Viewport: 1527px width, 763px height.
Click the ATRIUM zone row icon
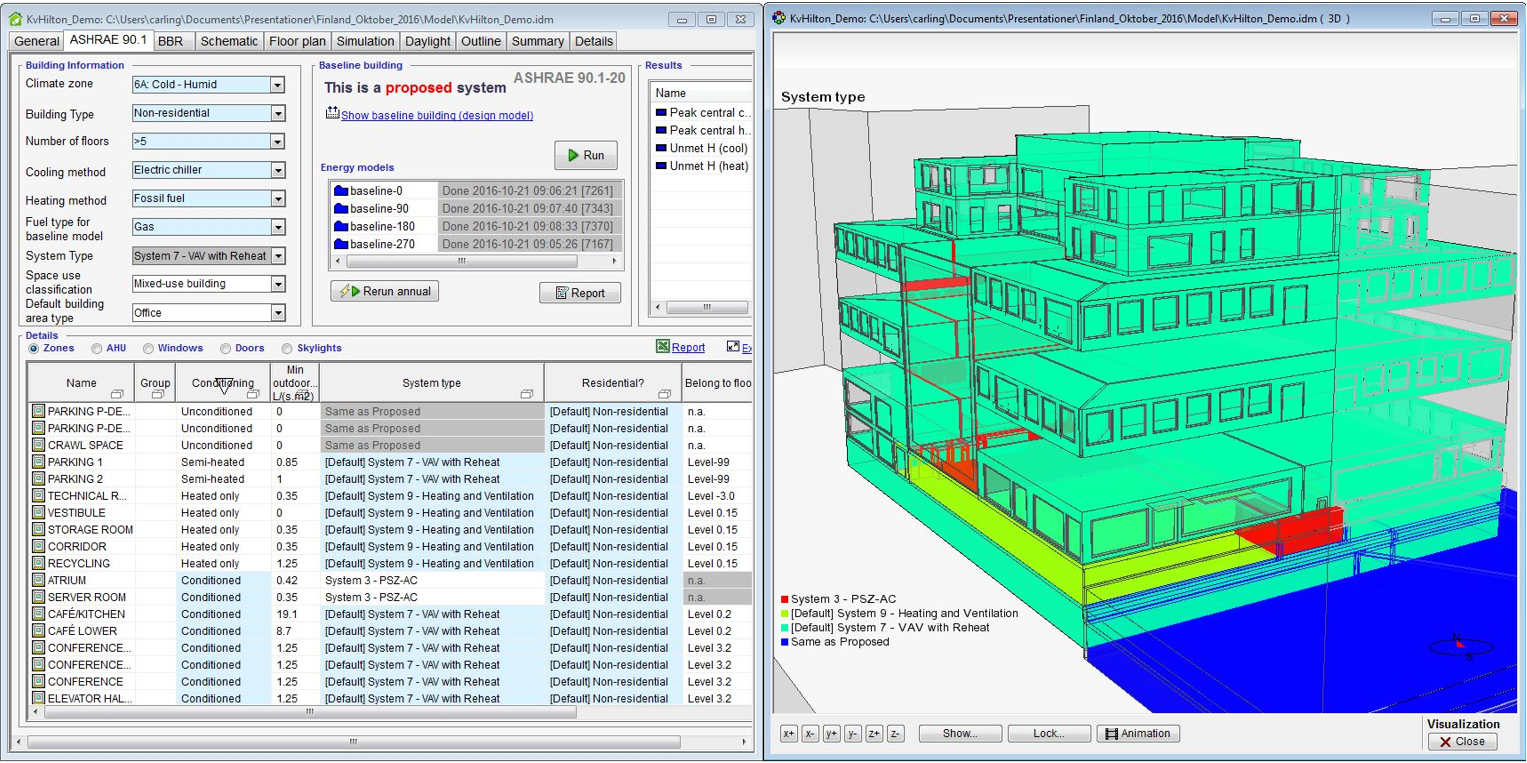click(x=39, y=580)
